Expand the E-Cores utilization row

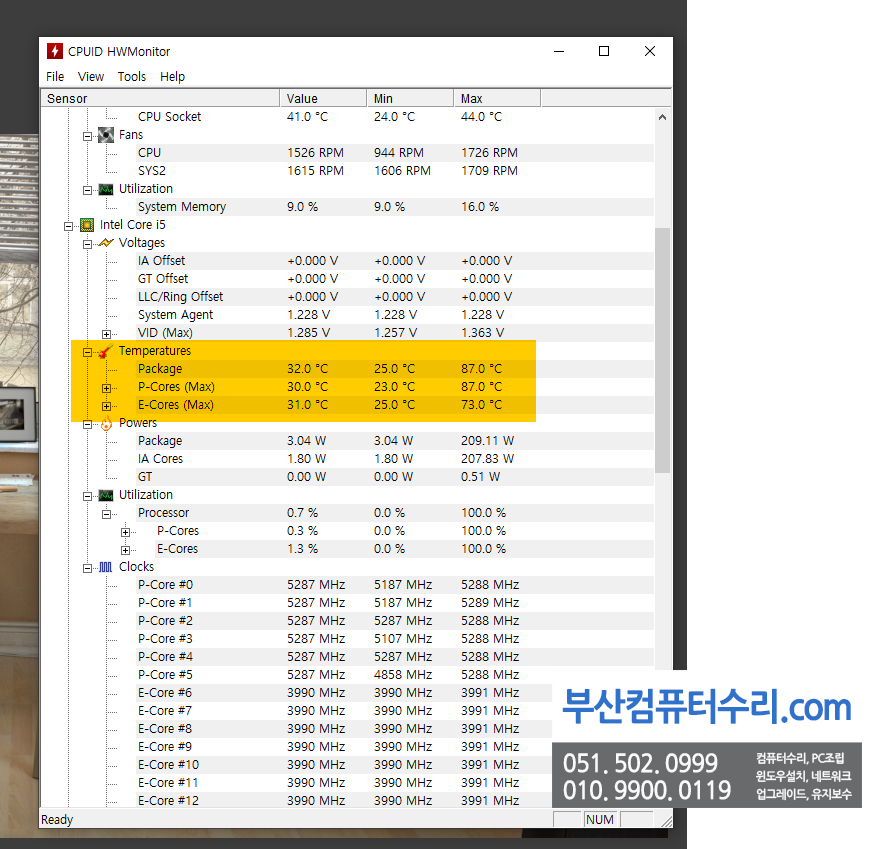(x=125, y=550)
